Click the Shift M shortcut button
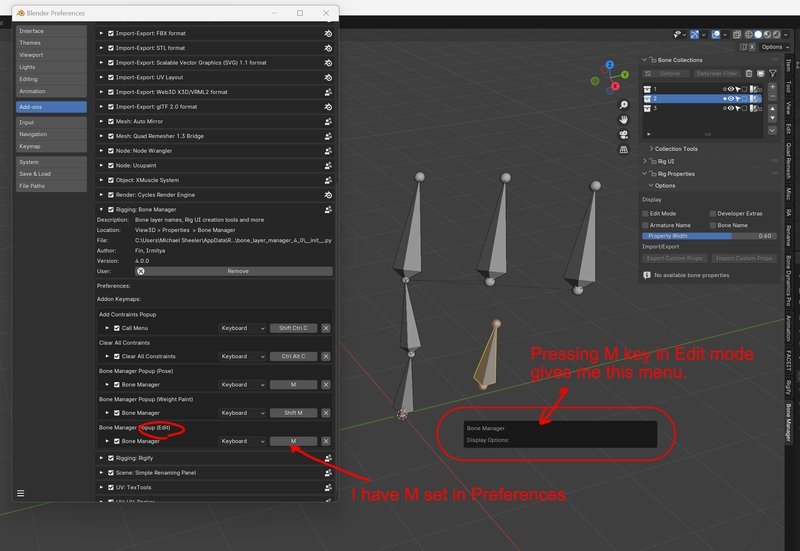Image resolution: width=800 pixels, height=551 pixels. click(293, 413)
